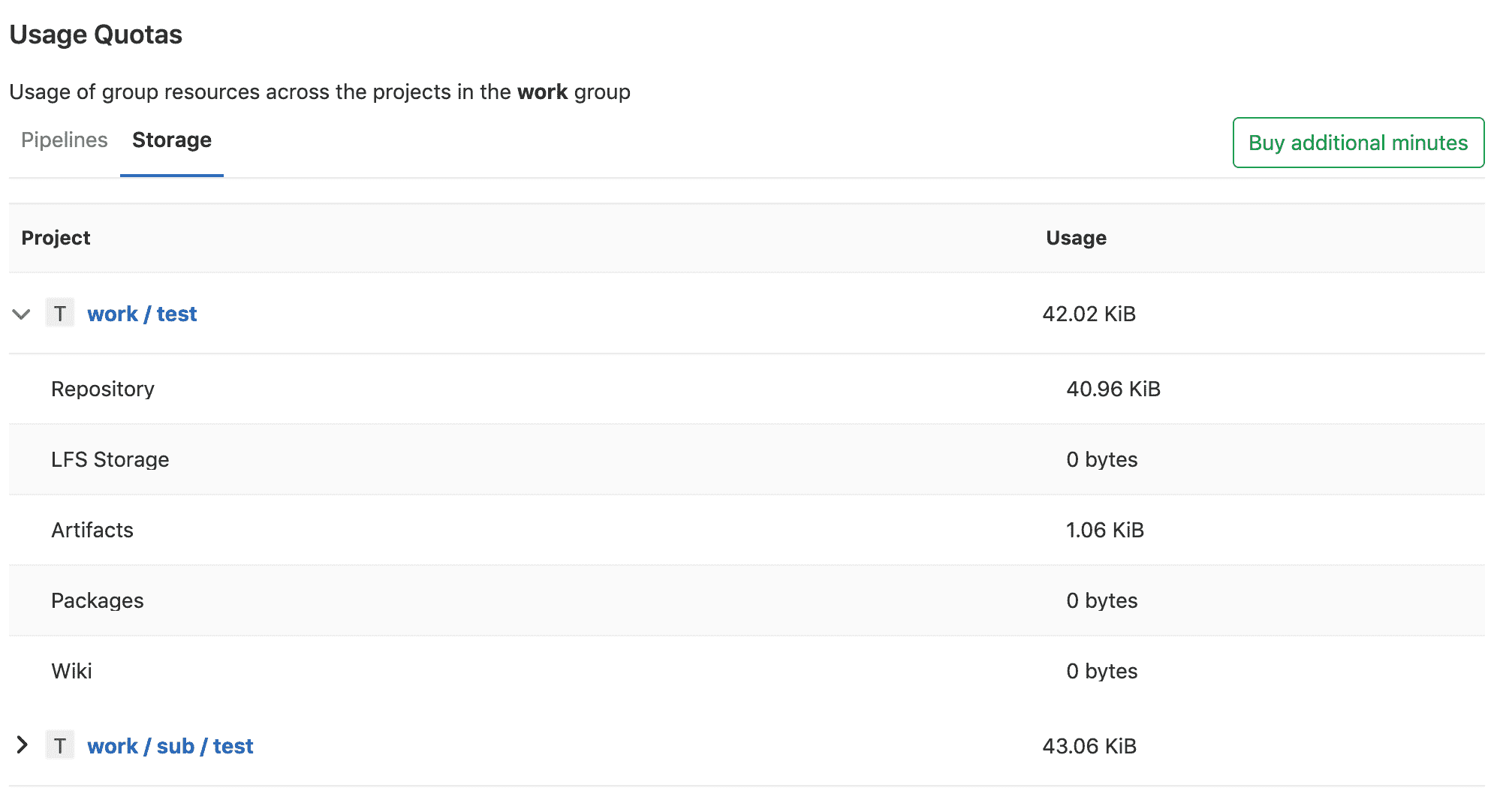
Task: Open the work / sub / test project link
Action: 170,745
